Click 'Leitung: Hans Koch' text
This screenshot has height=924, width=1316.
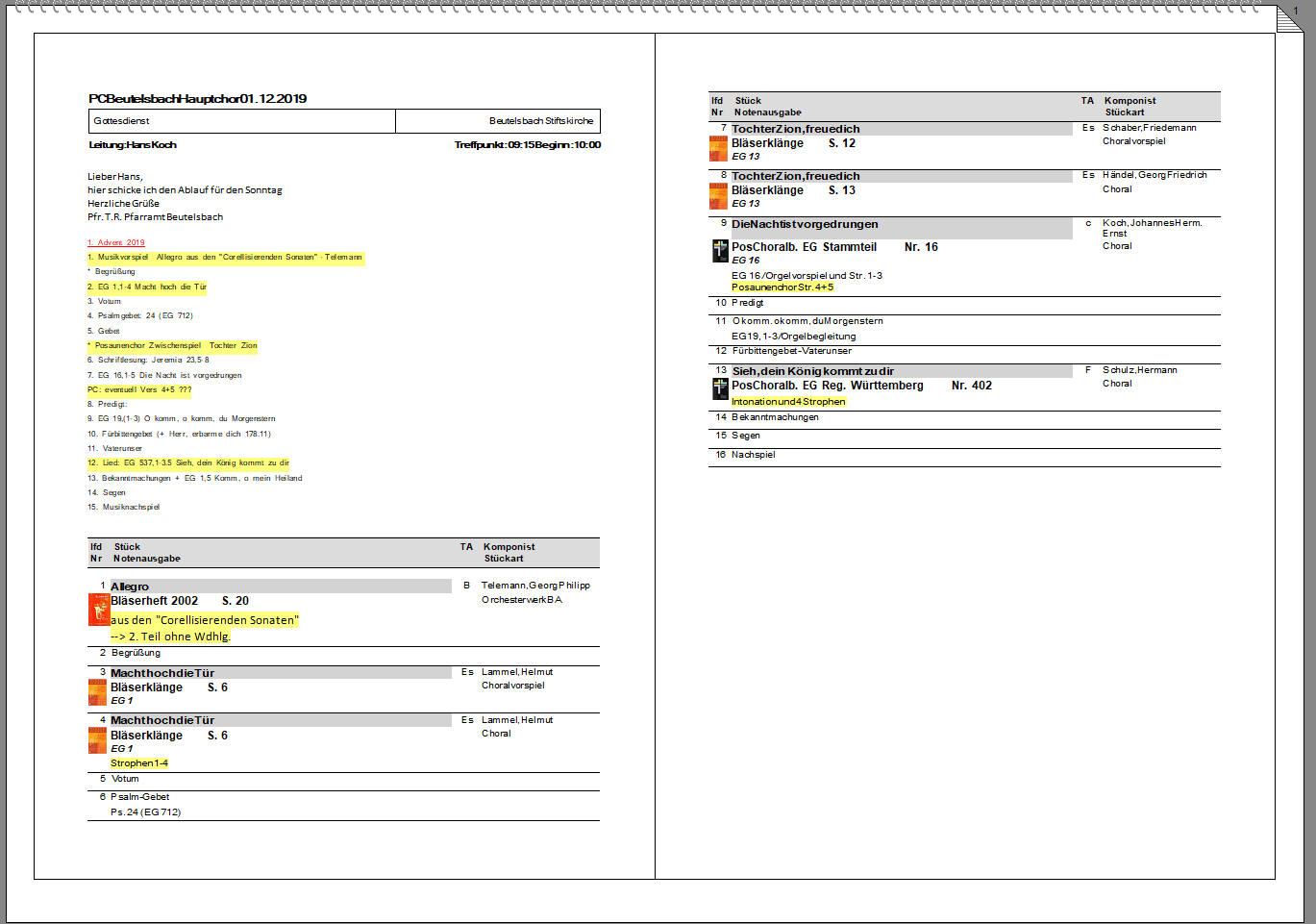(x=133, y=145)
